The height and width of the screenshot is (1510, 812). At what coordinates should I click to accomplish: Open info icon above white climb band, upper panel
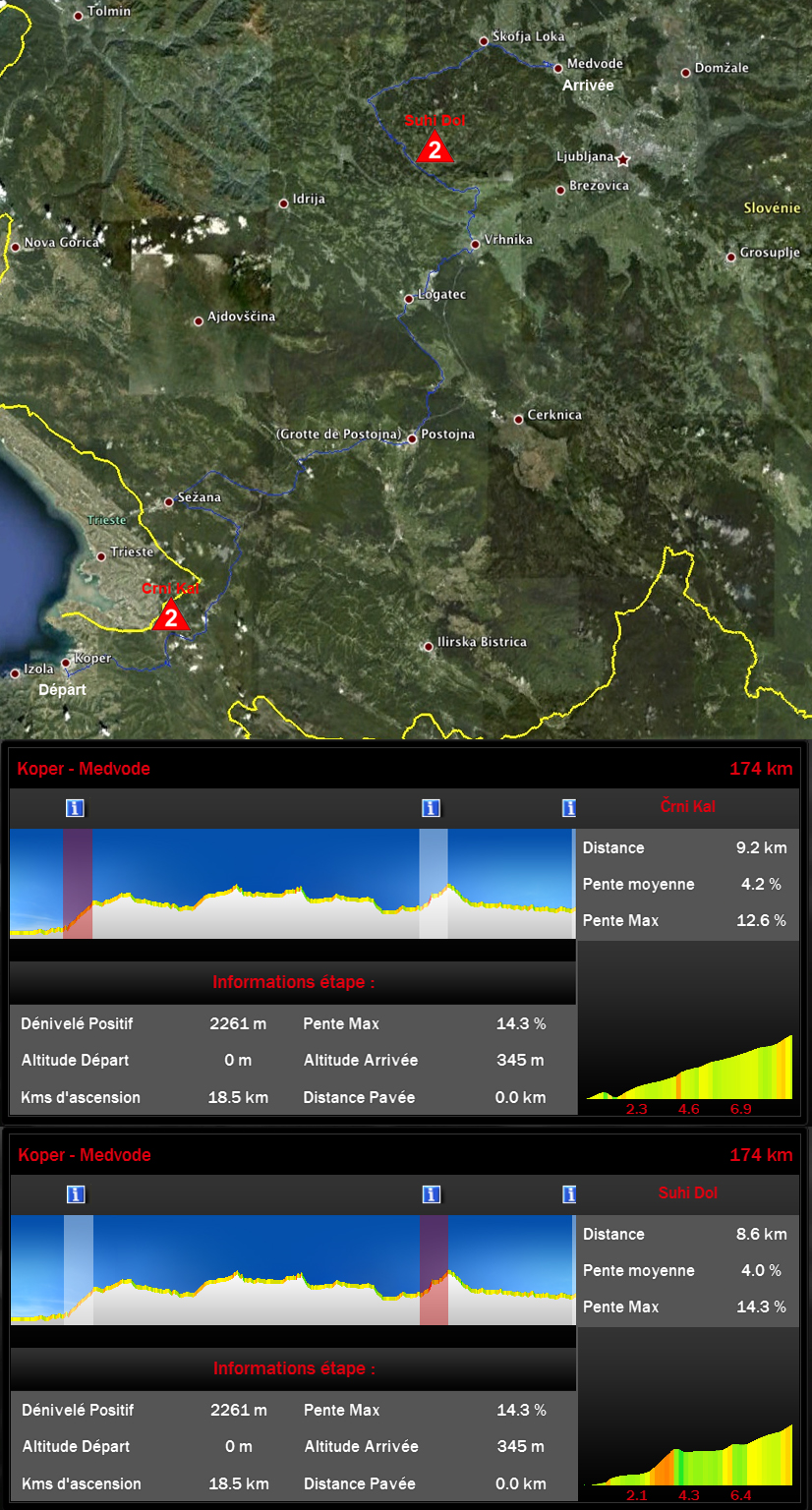click(x=431, y=808)
